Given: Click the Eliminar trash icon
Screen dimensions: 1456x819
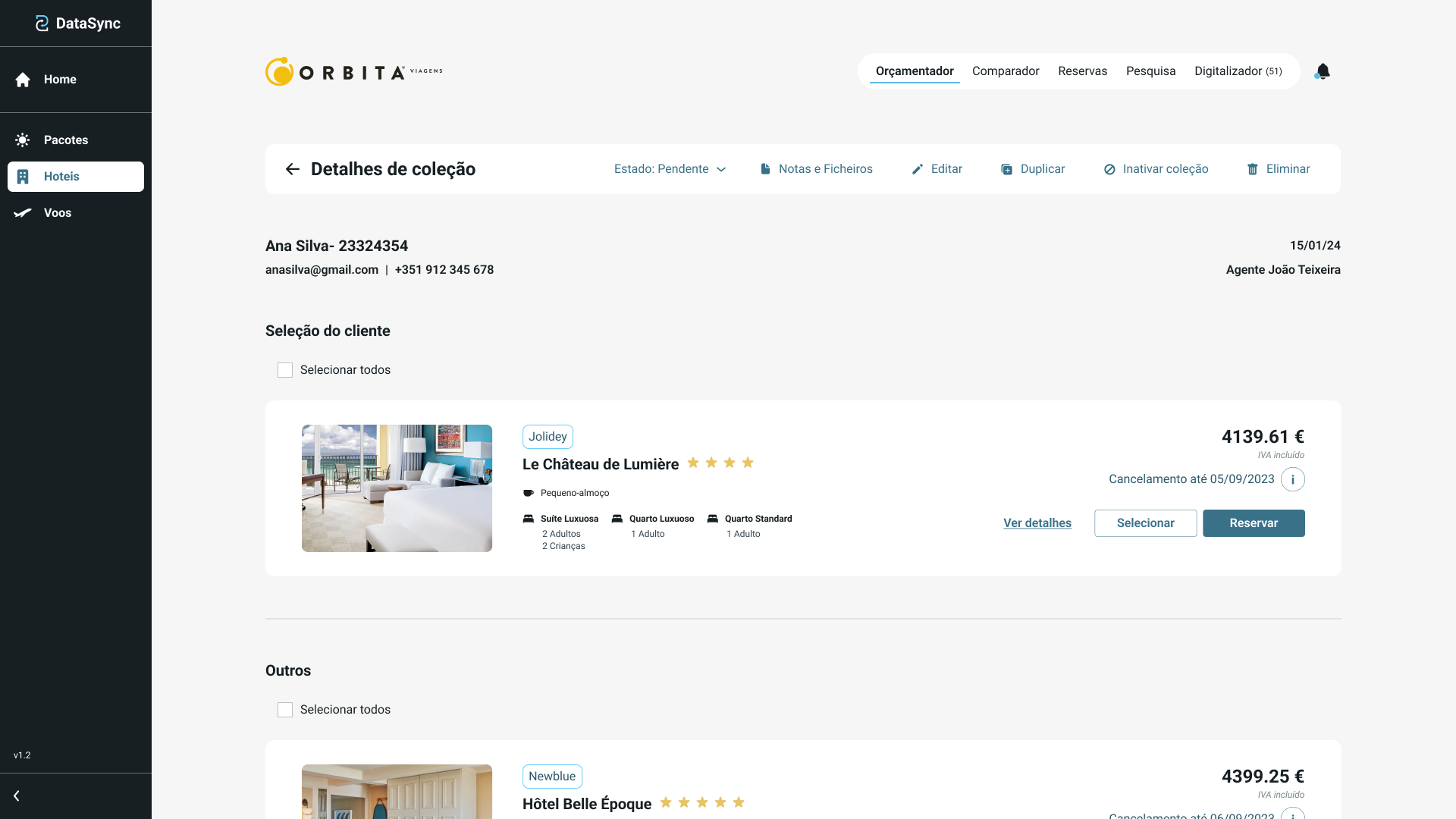Looking at the screenshot, I should point(1253,169).
